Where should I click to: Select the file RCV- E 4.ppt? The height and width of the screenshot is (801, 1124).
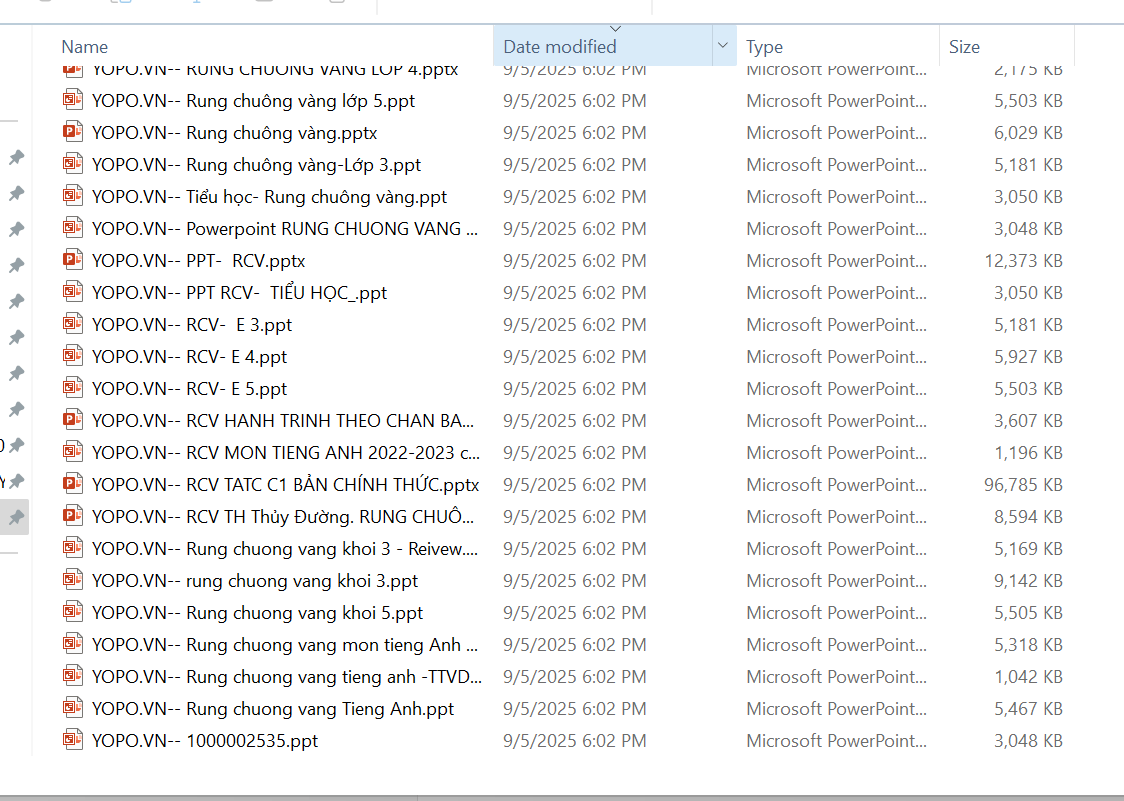point(189,357)
